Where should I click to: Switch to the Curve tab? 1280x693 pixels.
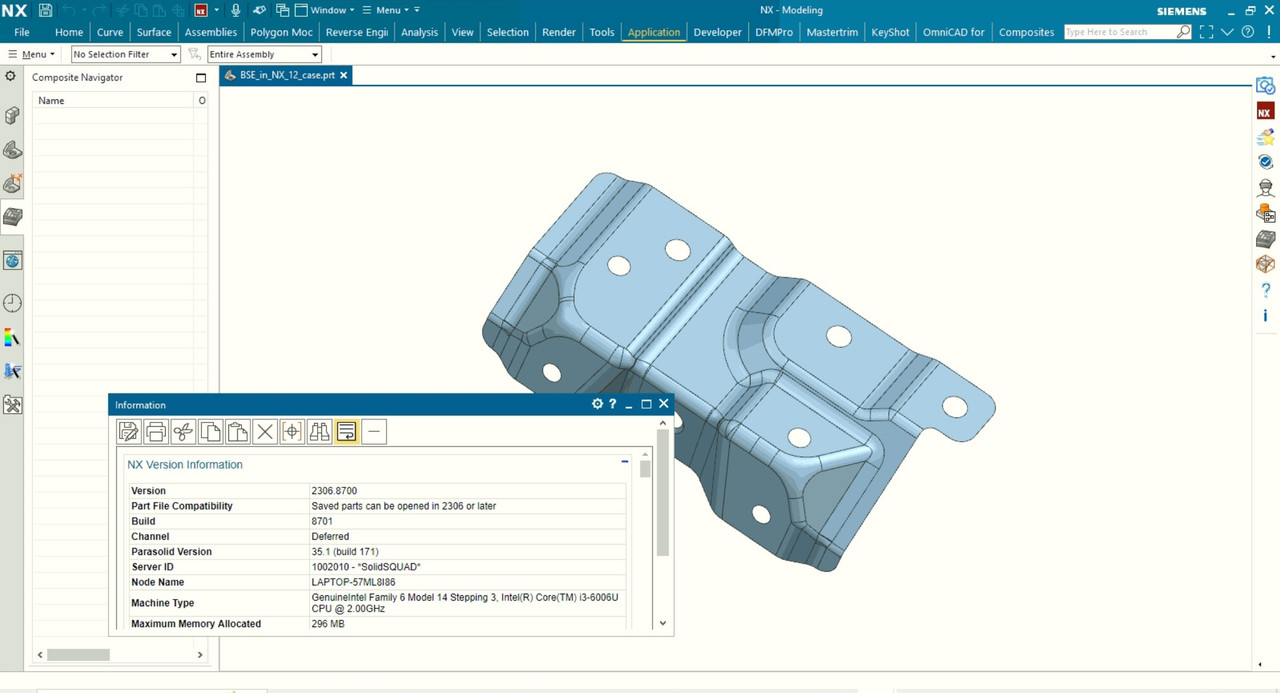click(110, 32)
